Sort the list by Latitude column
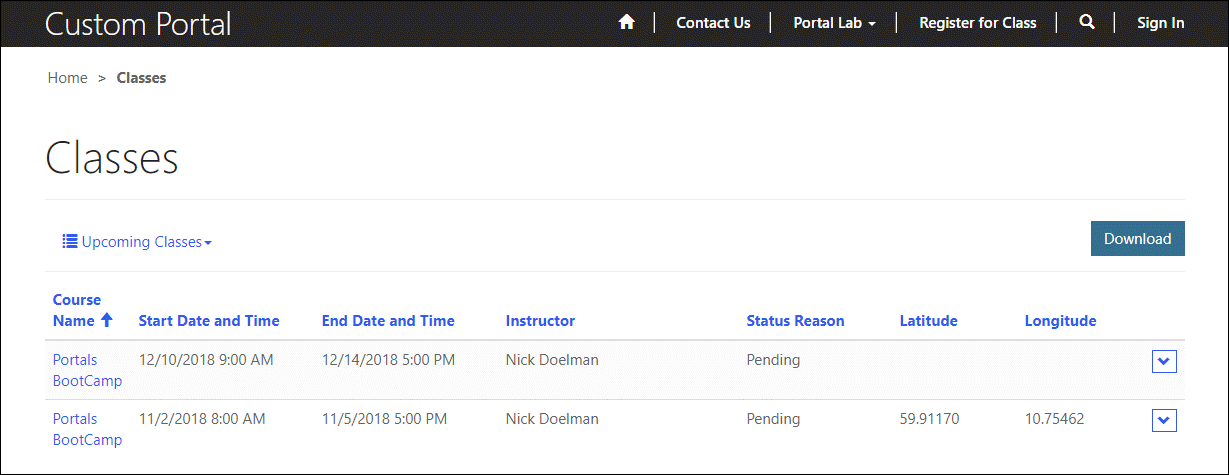This screenshot has width=1229, height=475. point(928,321)
